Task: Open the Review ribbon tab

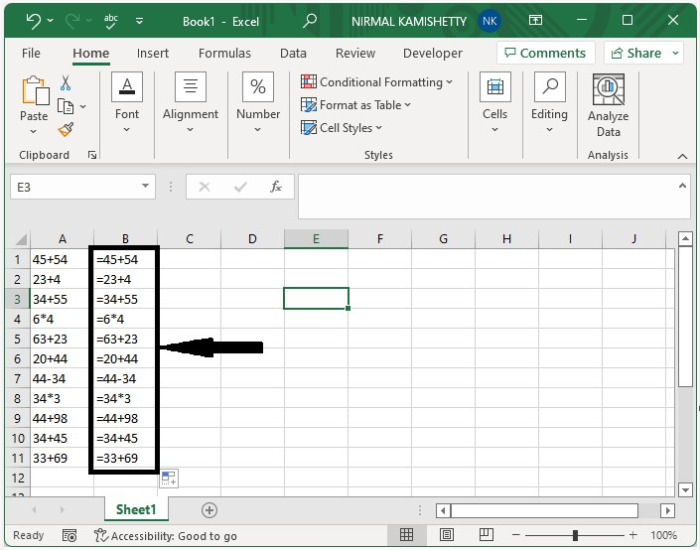Action: (x=355, y=53)
